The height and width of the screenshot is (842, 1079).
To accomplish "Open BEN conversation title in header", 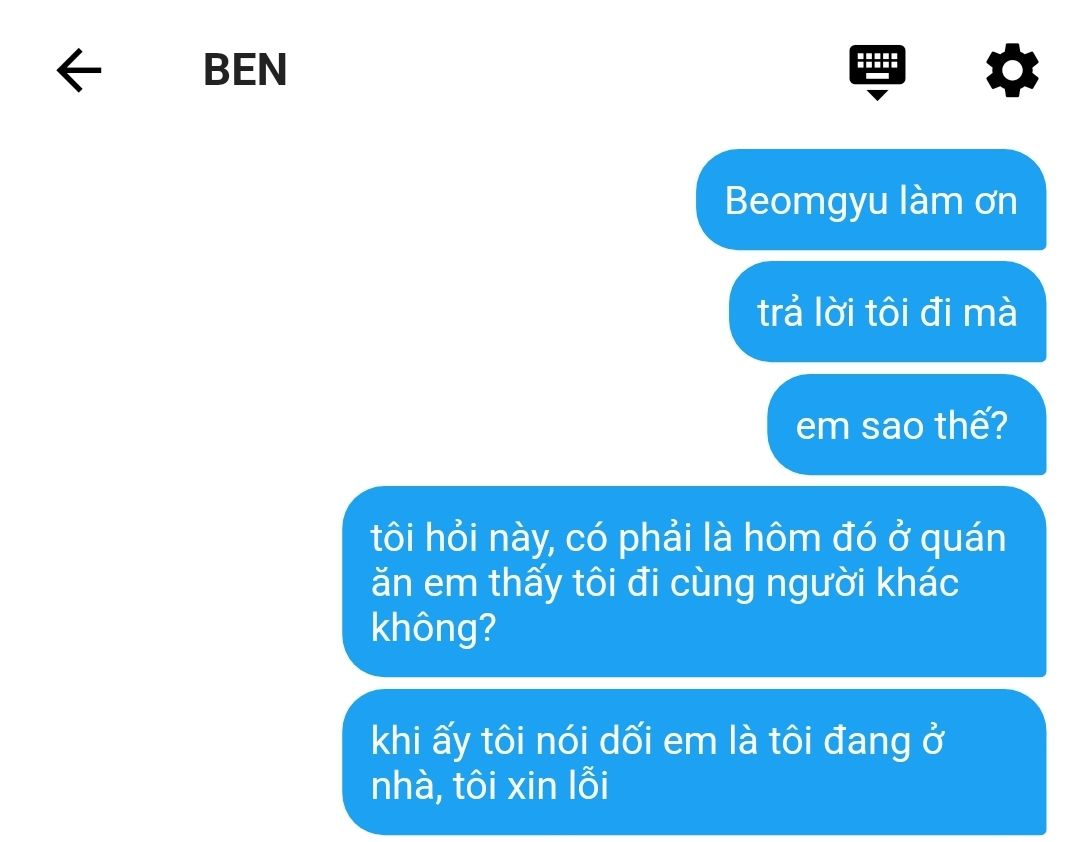I will [245, 70].
